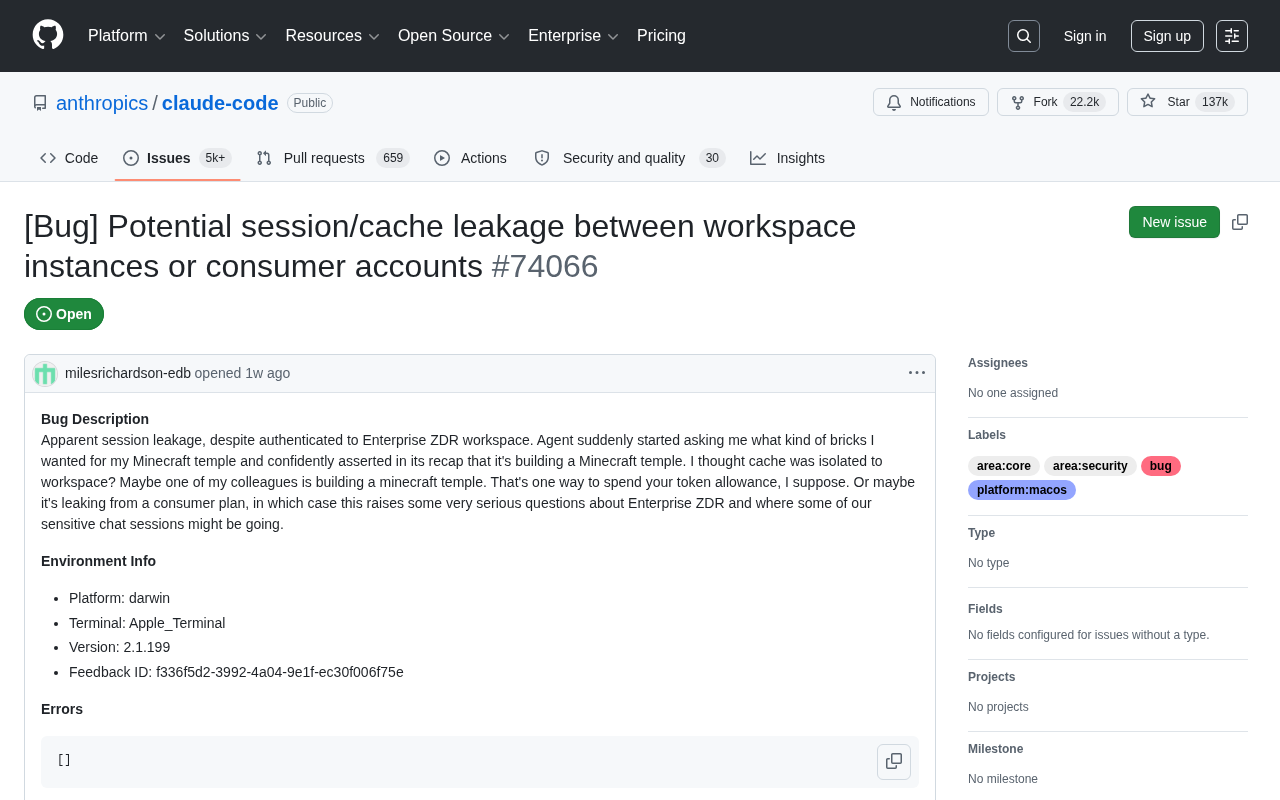Click the Projects sidebar heading
This screenshot has width=1280, height=800.
click(x=992, y=677)
